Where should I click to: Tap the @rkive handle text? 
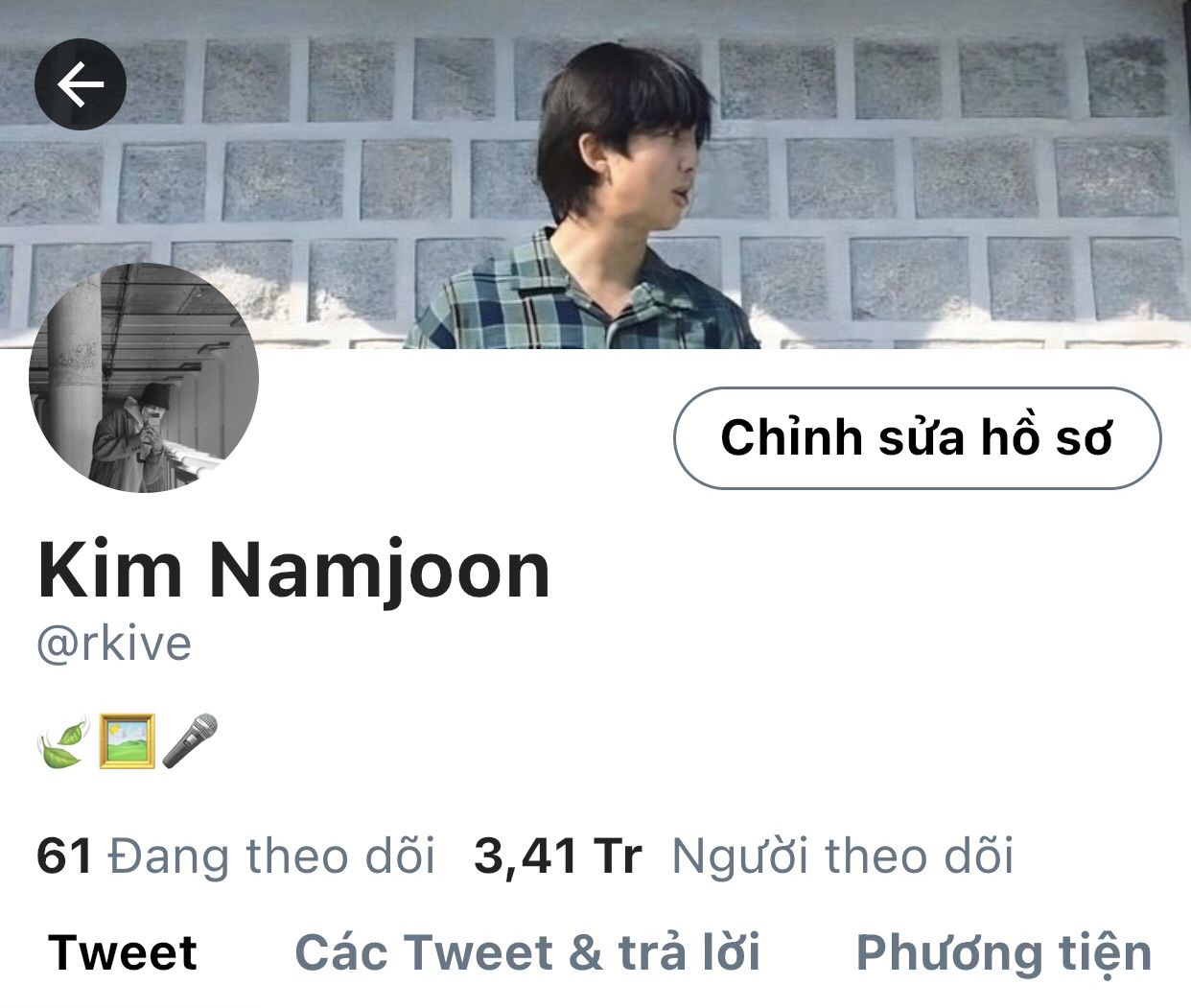point(114,645)
